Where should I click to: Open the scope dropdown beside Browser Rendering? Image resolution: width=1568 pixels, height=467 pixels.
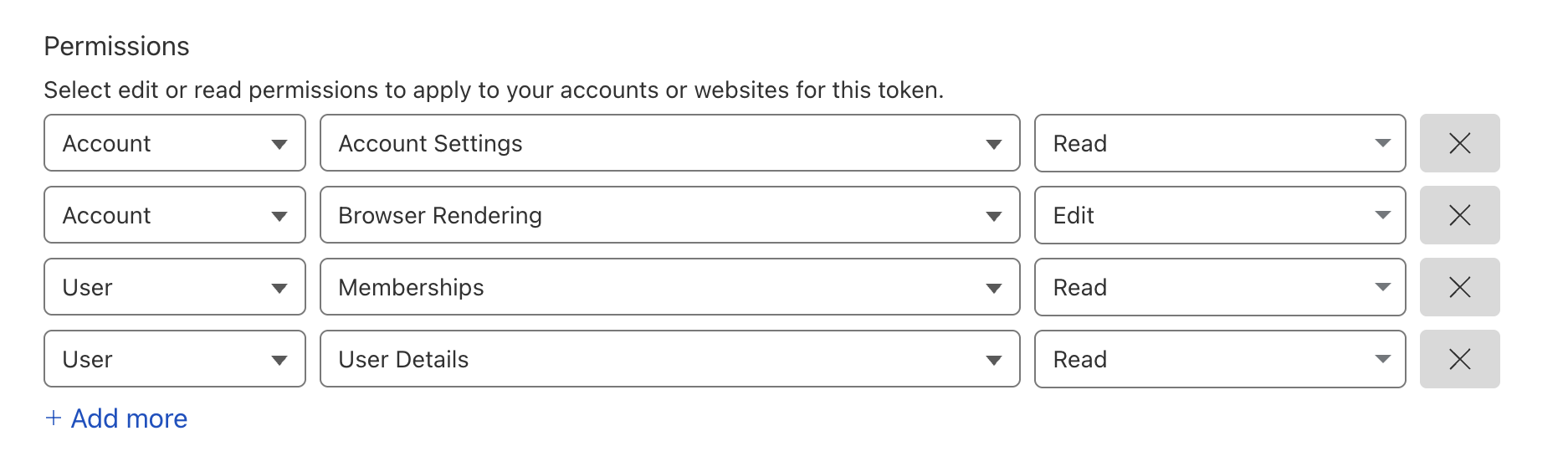pos(174,215)
